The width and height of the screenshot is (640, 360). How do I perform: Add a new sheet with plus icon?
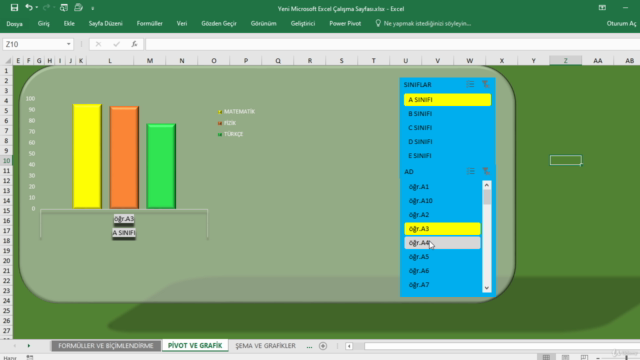[x=323, y=346]
